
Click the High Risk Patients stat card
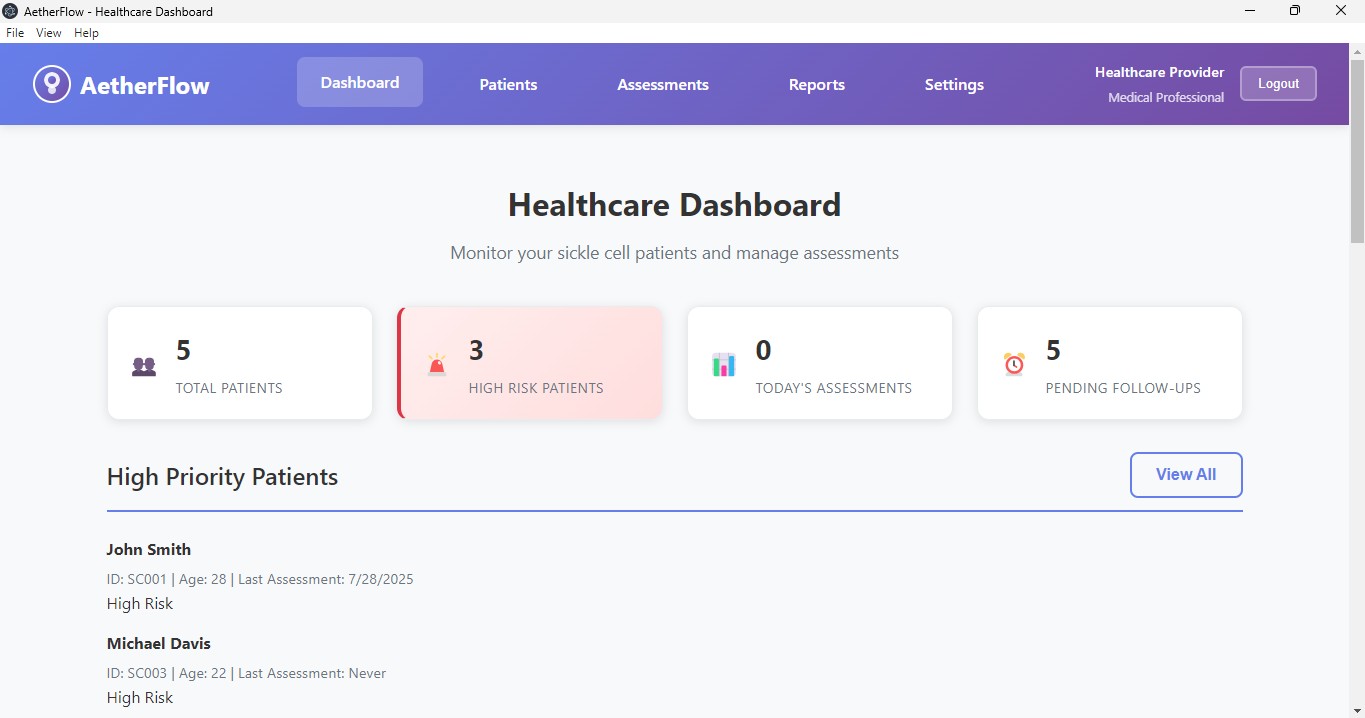(529, 363)
